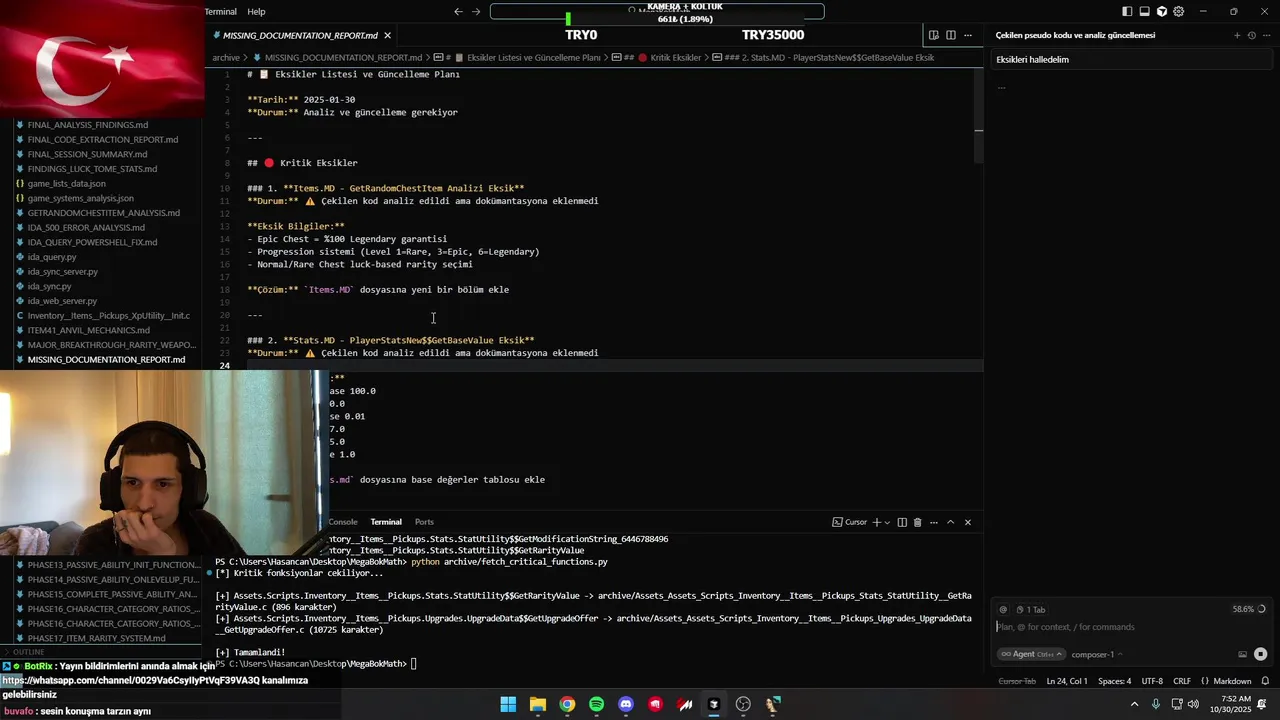Click the context usage 58.6% indicator

click(1249, 609)
